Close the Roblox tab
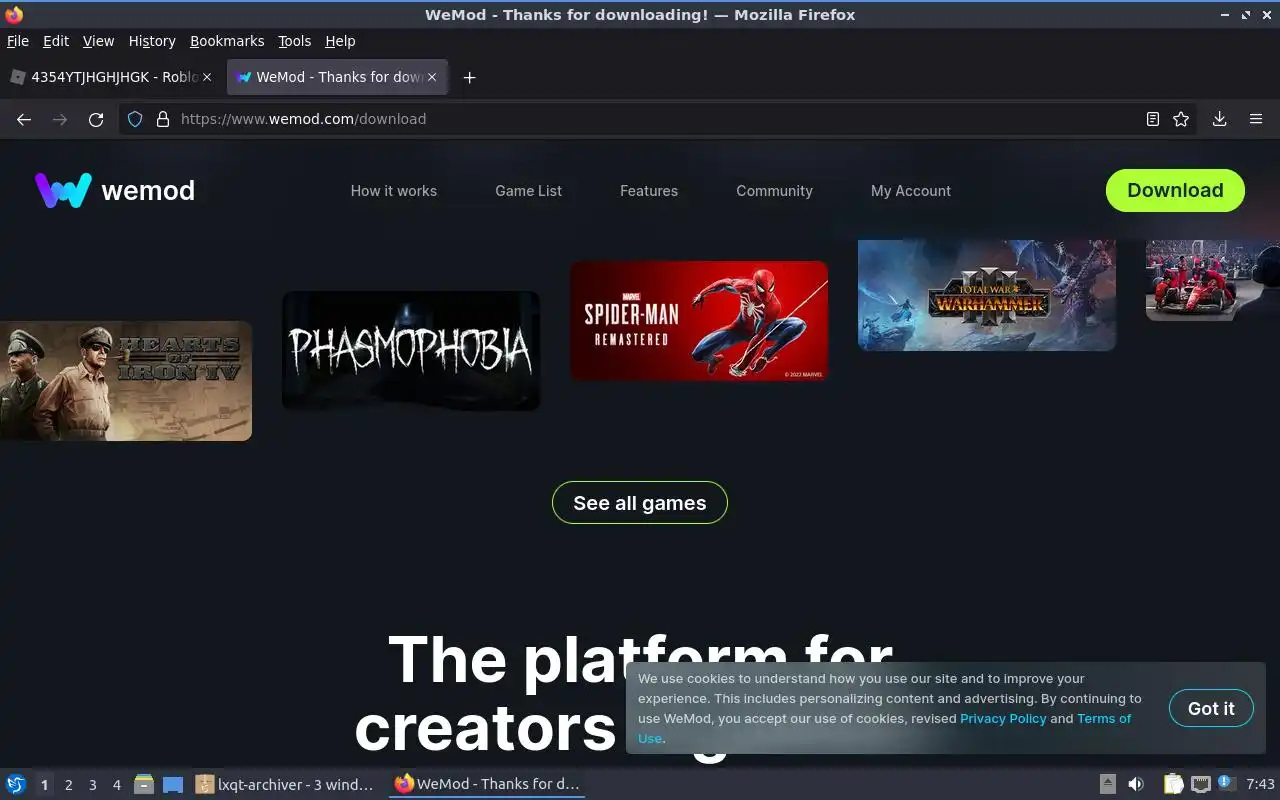The image size is (1280, 800). pyautogui.click(x=207, y=77)
